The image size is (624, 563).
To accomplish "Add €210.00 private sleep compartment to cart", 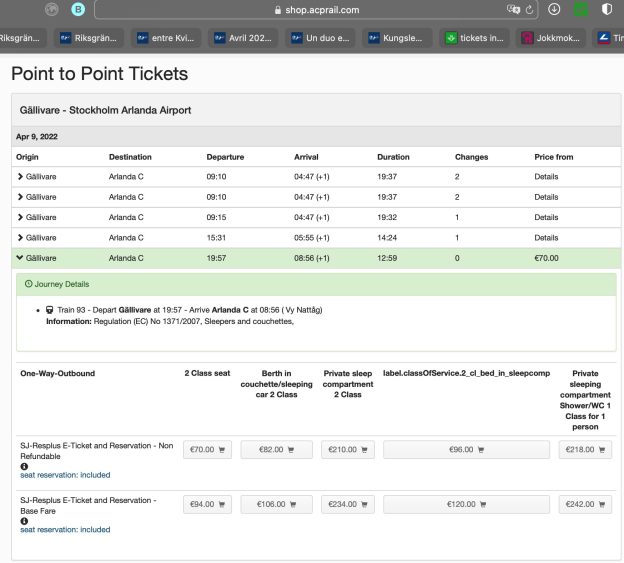I will [x=348, y=450].
